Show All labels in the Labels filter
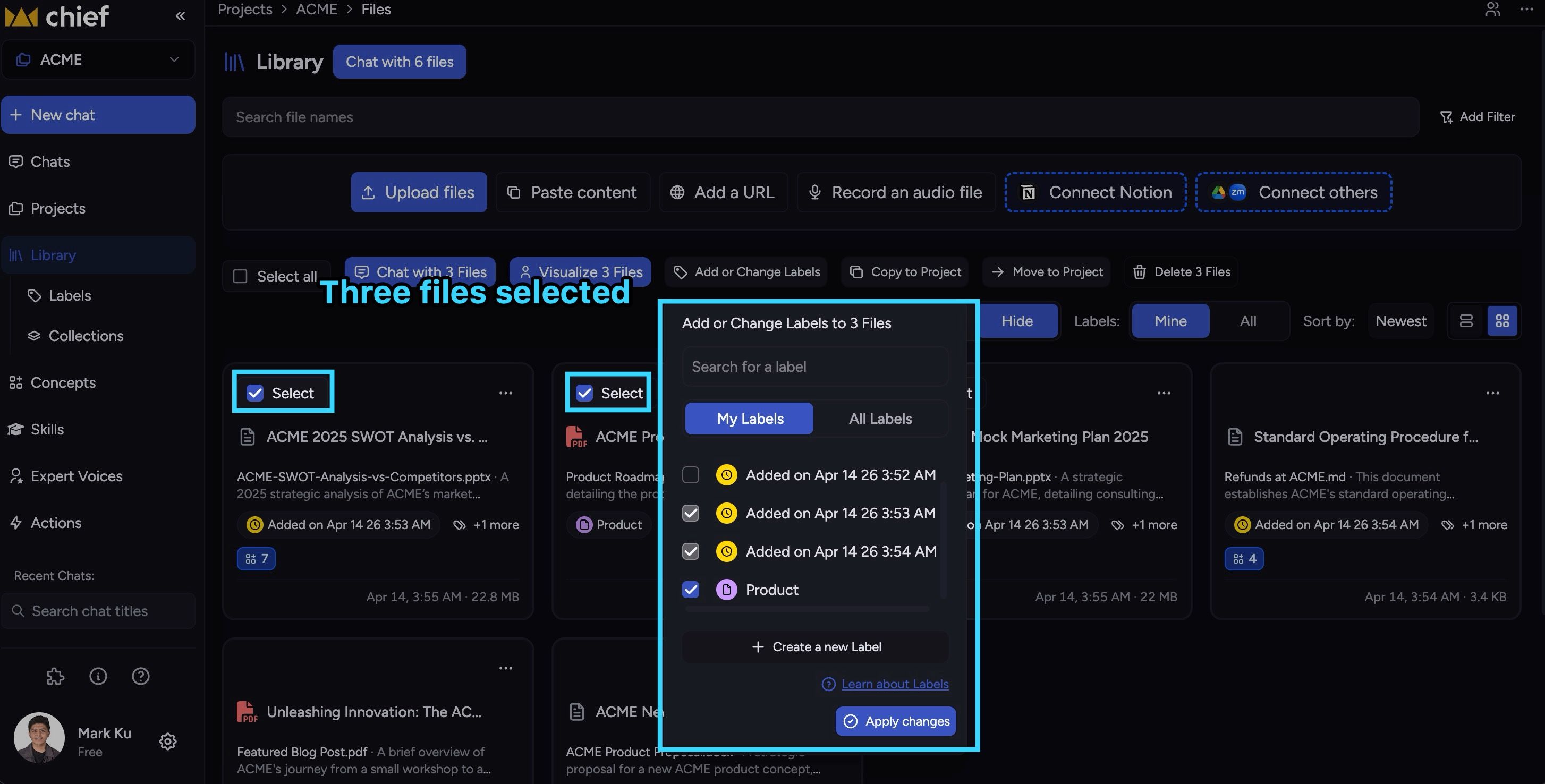The width and height of the screenshot is (1545, 784). 1248,321
